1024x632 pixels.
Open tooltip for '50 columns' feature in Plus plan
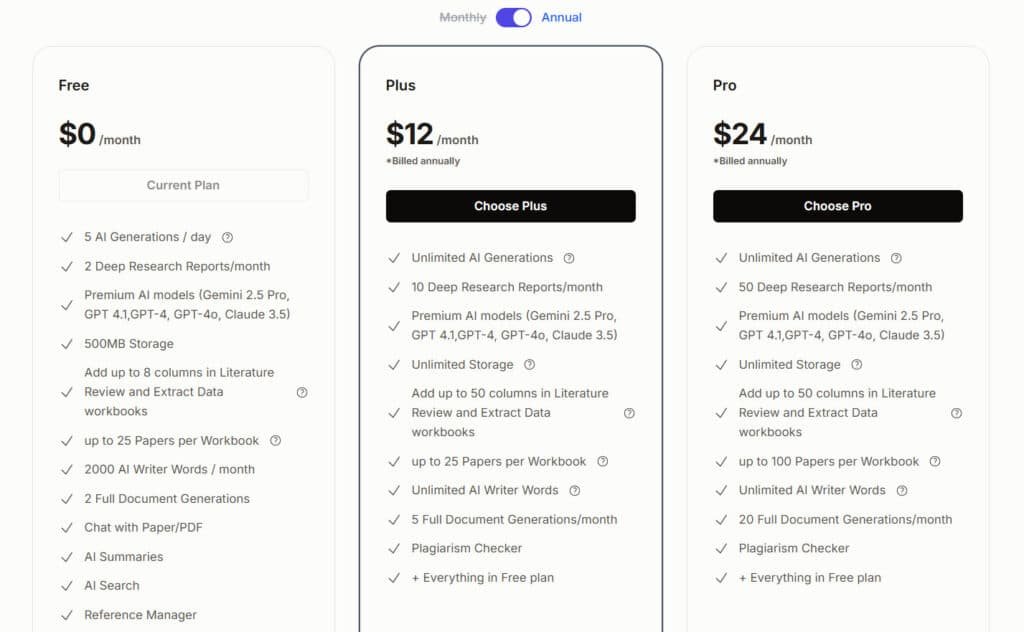(x=629, y=413)
